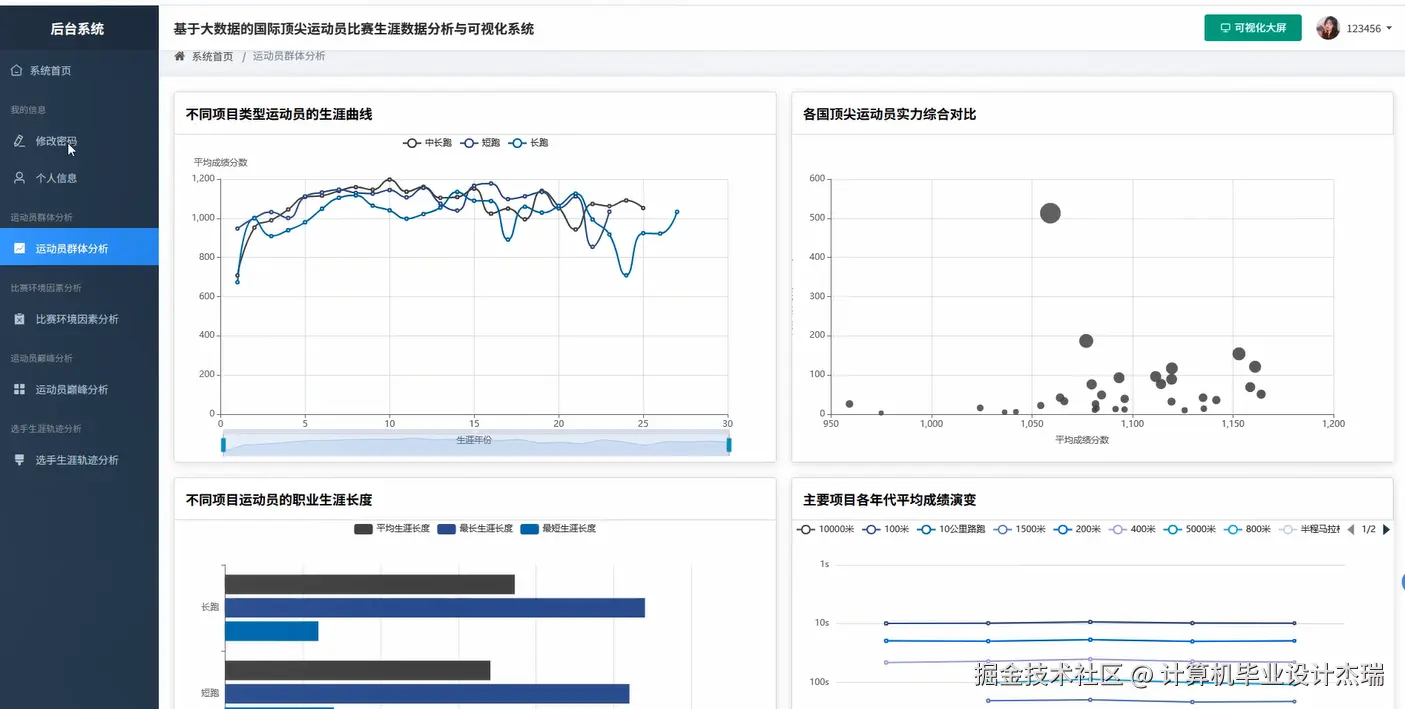Viewport: 1405px width, 709px height.
Task: Click the person icon for 个人信息
Action: click(19, 178)
